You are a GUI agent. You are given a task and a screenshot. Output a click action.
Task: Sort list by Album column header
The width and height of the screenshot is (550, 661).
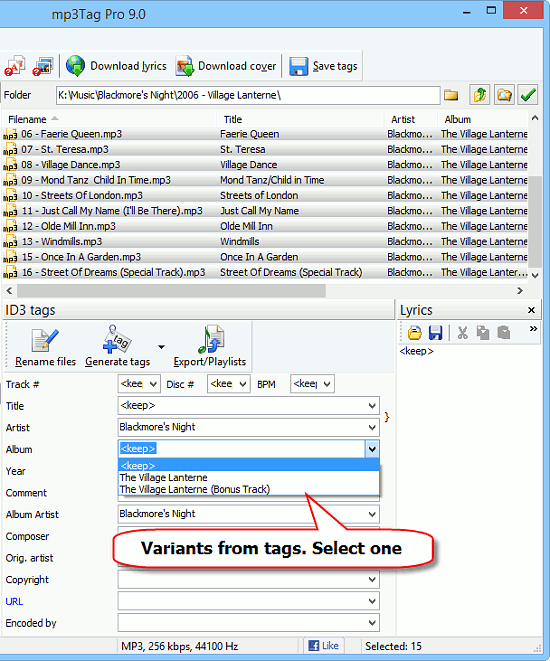(x=483, y=119)
